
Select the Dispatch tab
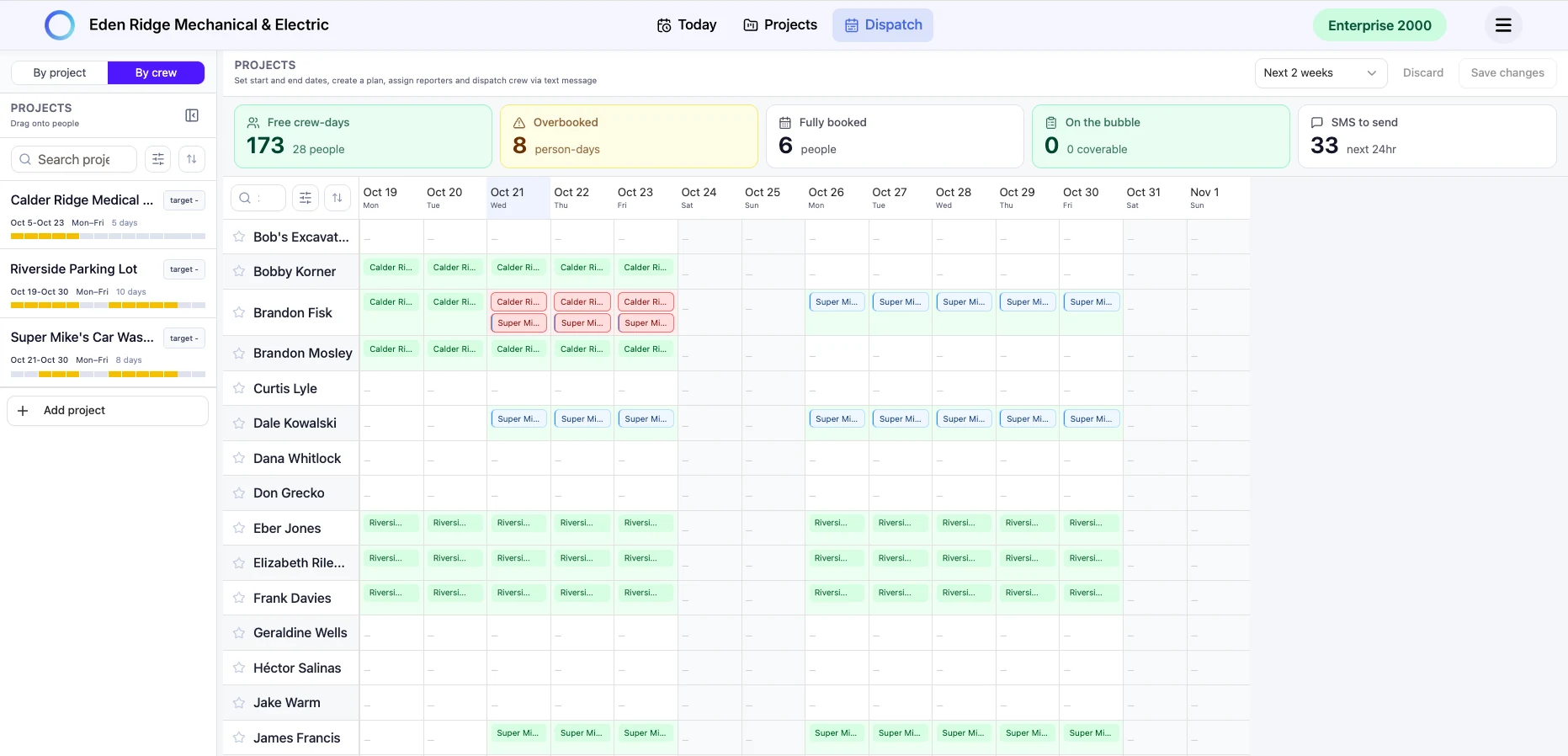click(x=883, y=25)
